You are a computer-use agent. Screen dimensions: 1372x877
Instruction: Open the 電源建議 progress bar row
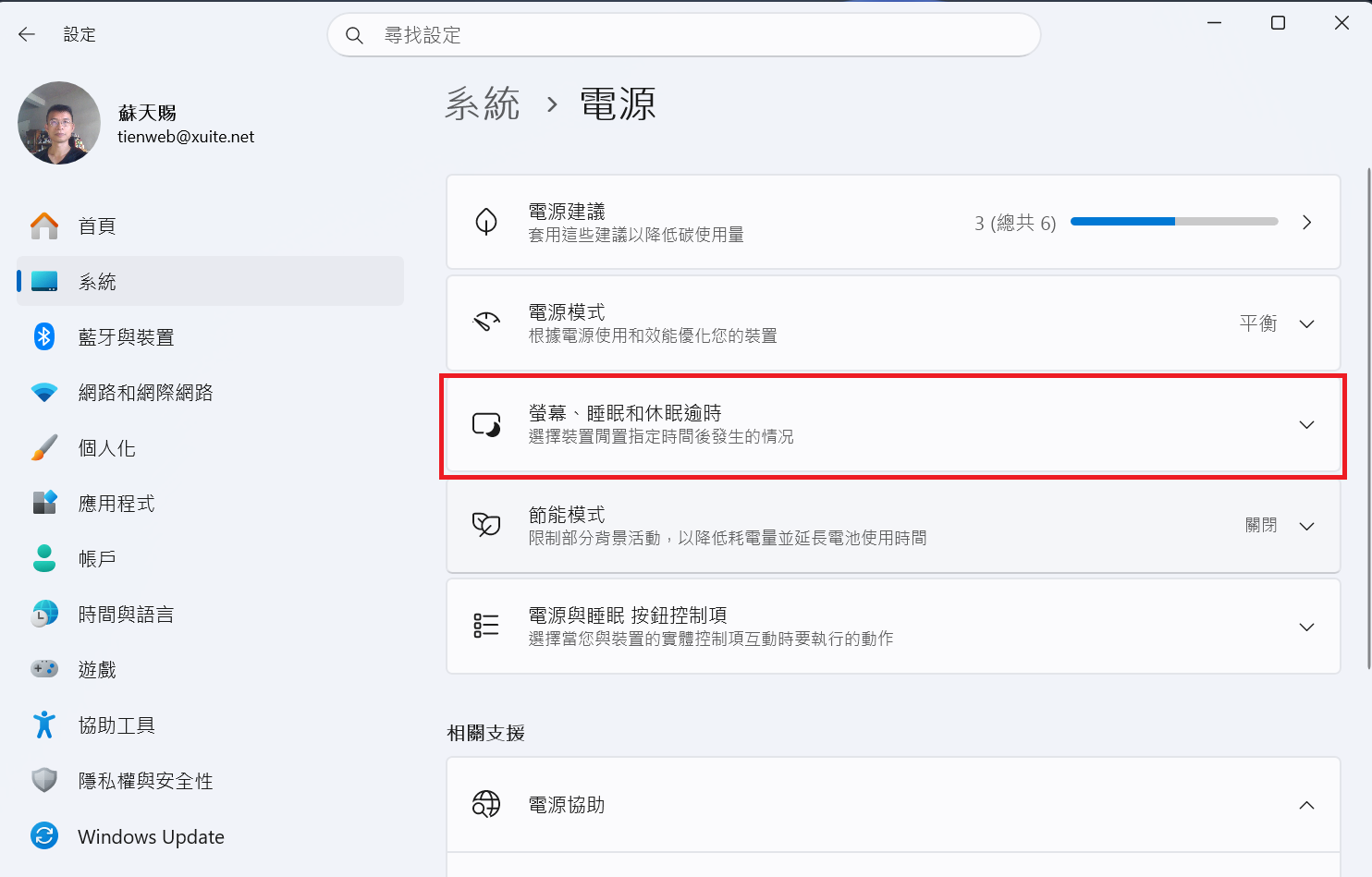click(x=893, y=222)
